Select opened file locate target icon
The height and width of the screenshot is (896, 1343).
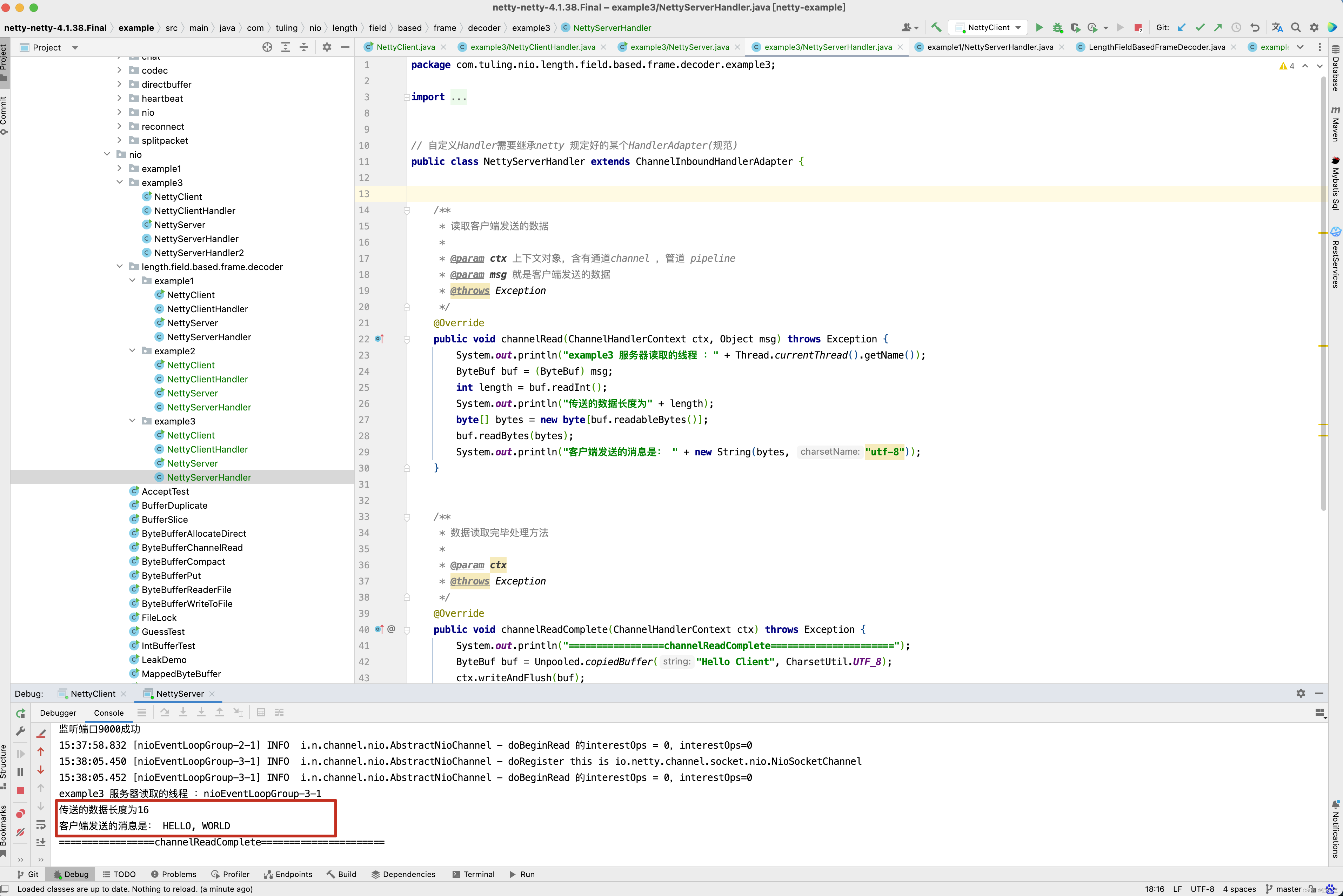click(x=267, y=47)
